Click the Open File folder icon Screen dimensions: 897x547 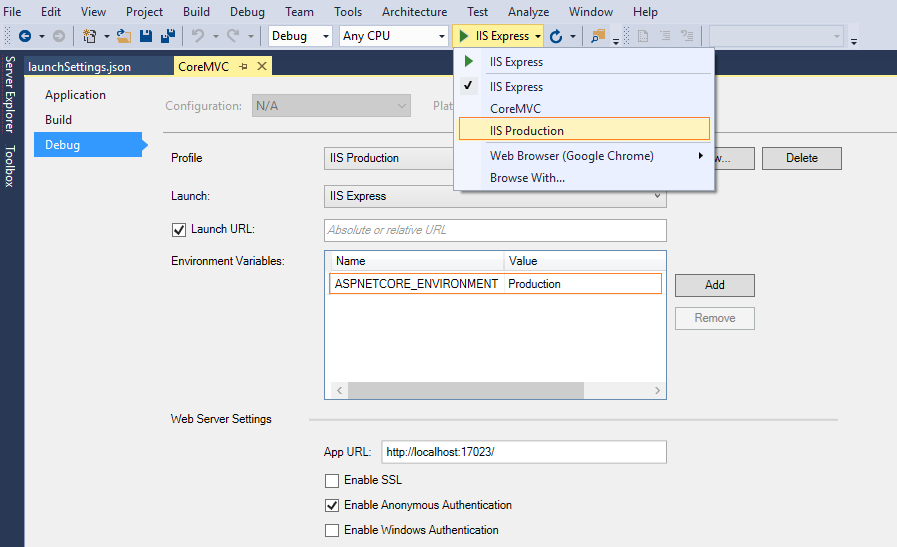pos(124,36)
